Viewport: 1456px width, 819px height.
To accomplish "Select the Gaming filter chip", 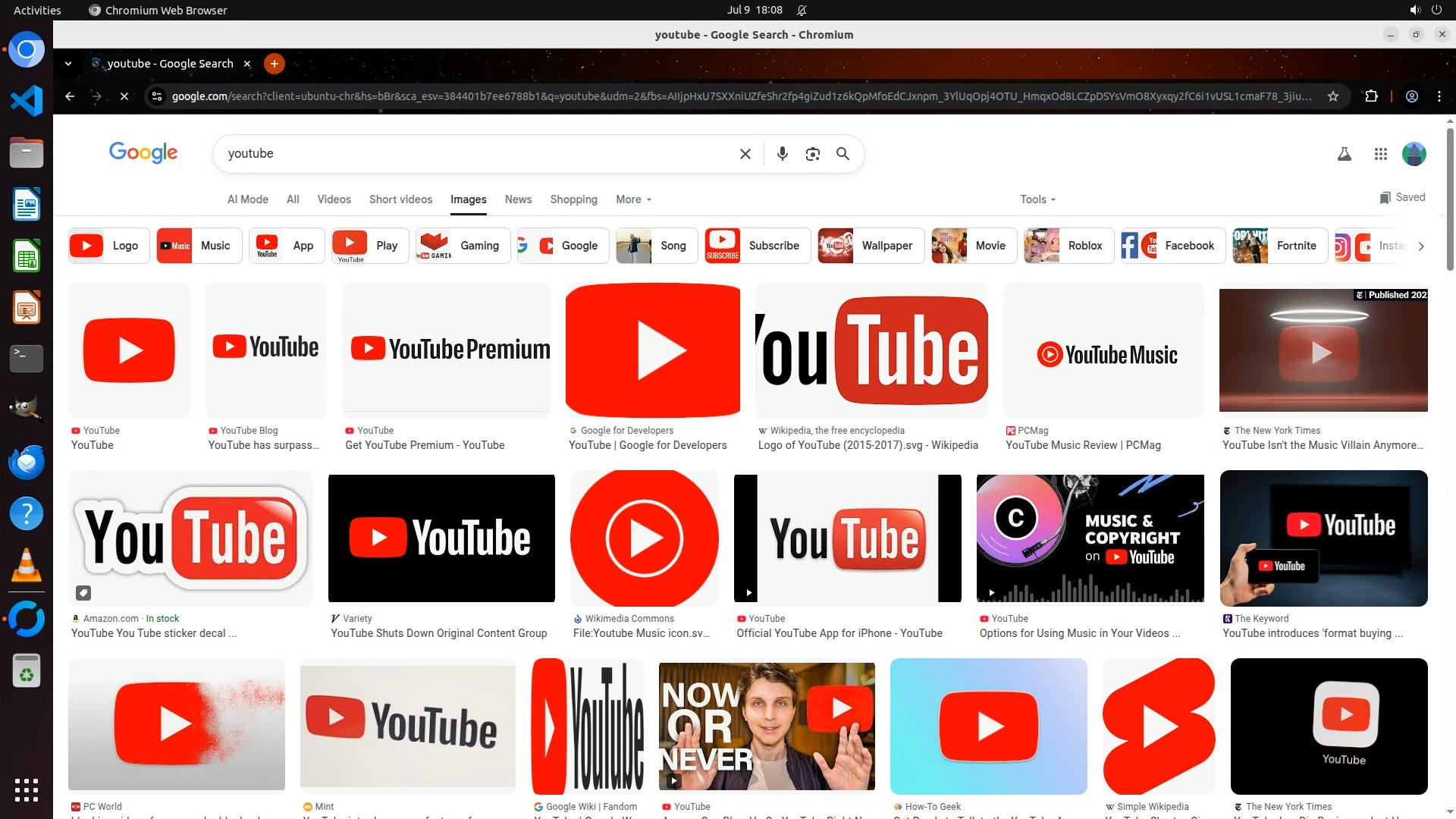I will pos(463,246).
